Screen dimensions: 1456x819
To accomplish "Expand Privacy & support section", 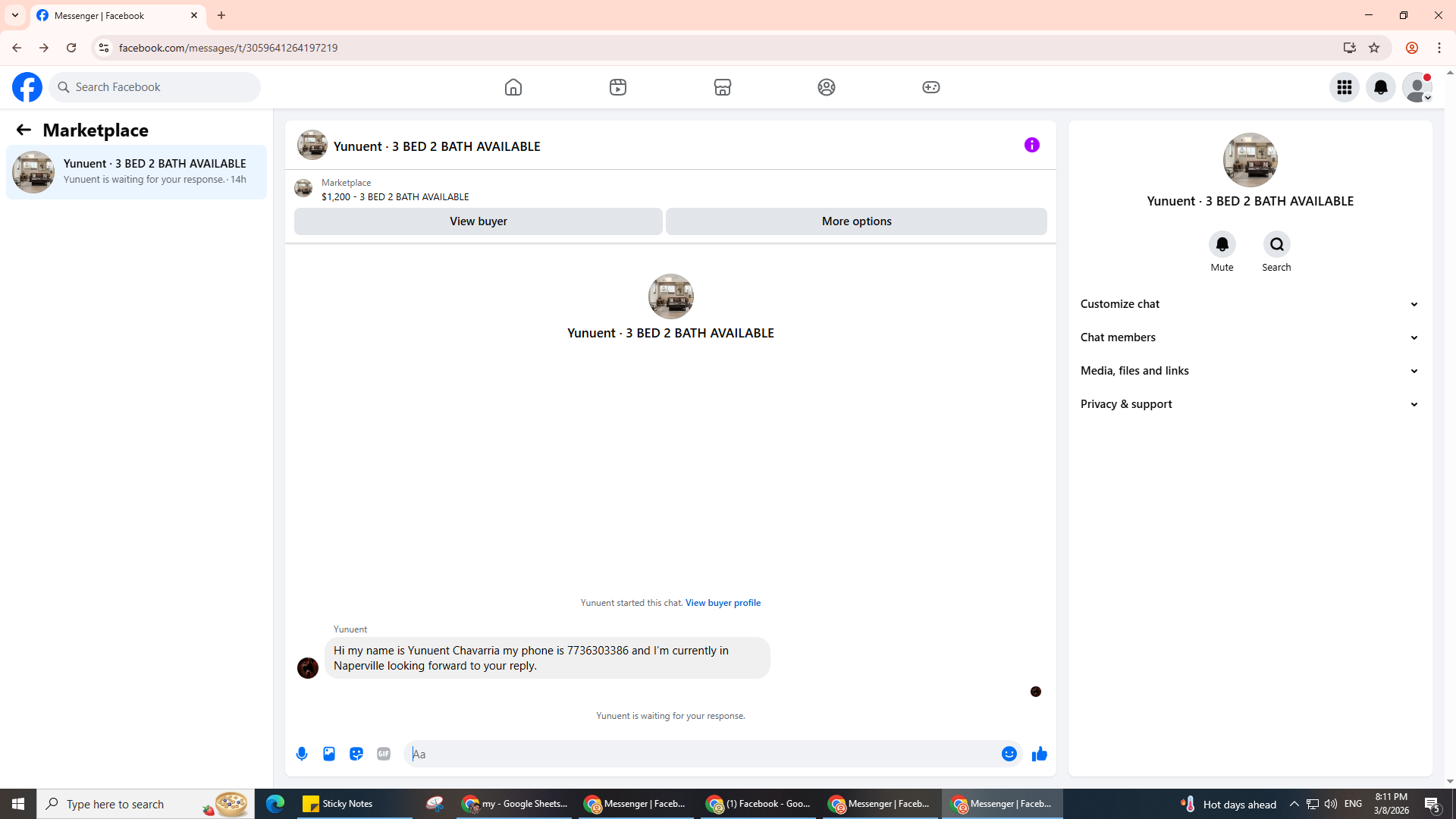I will tap(1249, 404).
